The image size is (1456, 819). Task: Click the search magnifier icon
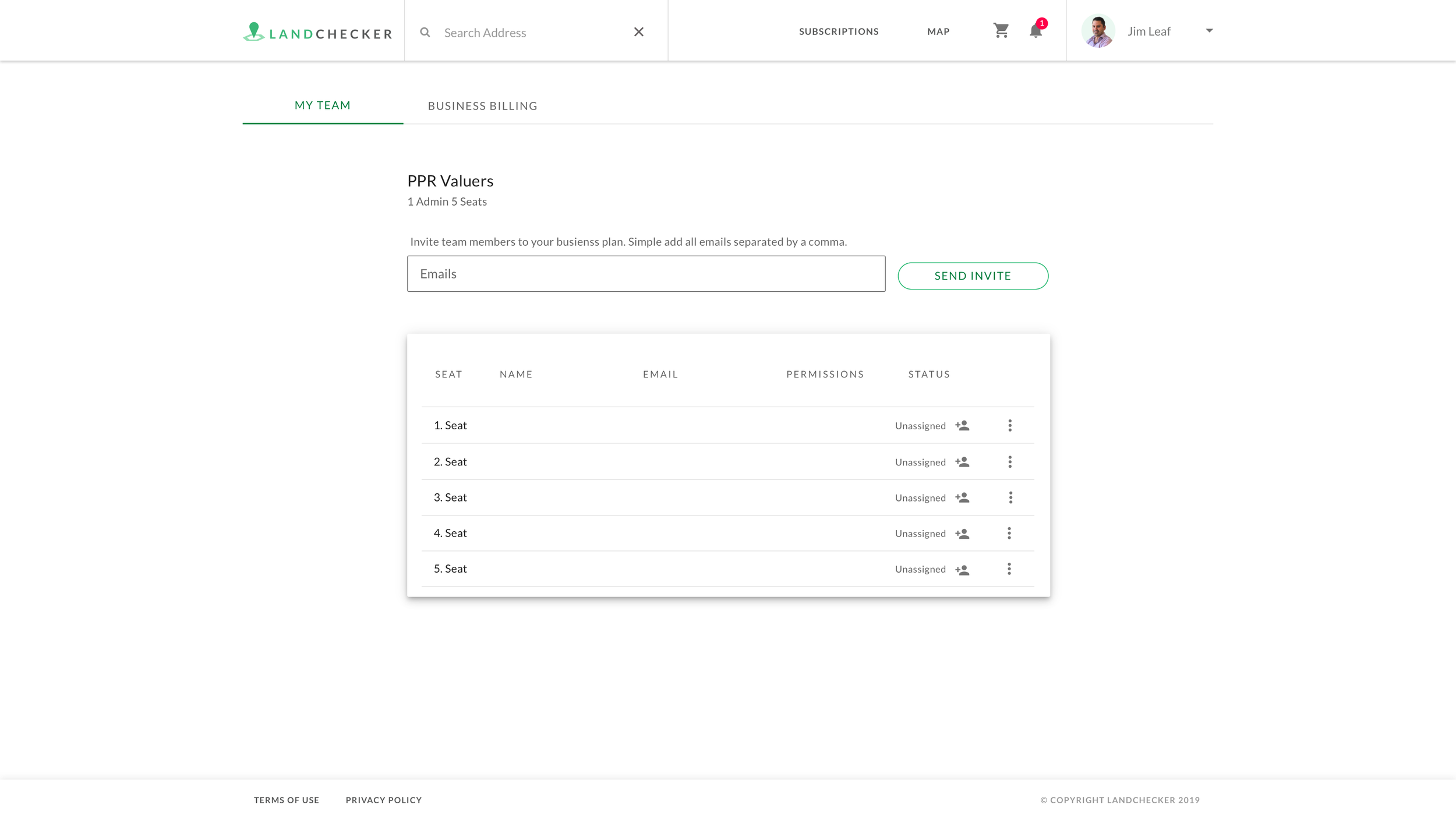click(x=425, y=32)
